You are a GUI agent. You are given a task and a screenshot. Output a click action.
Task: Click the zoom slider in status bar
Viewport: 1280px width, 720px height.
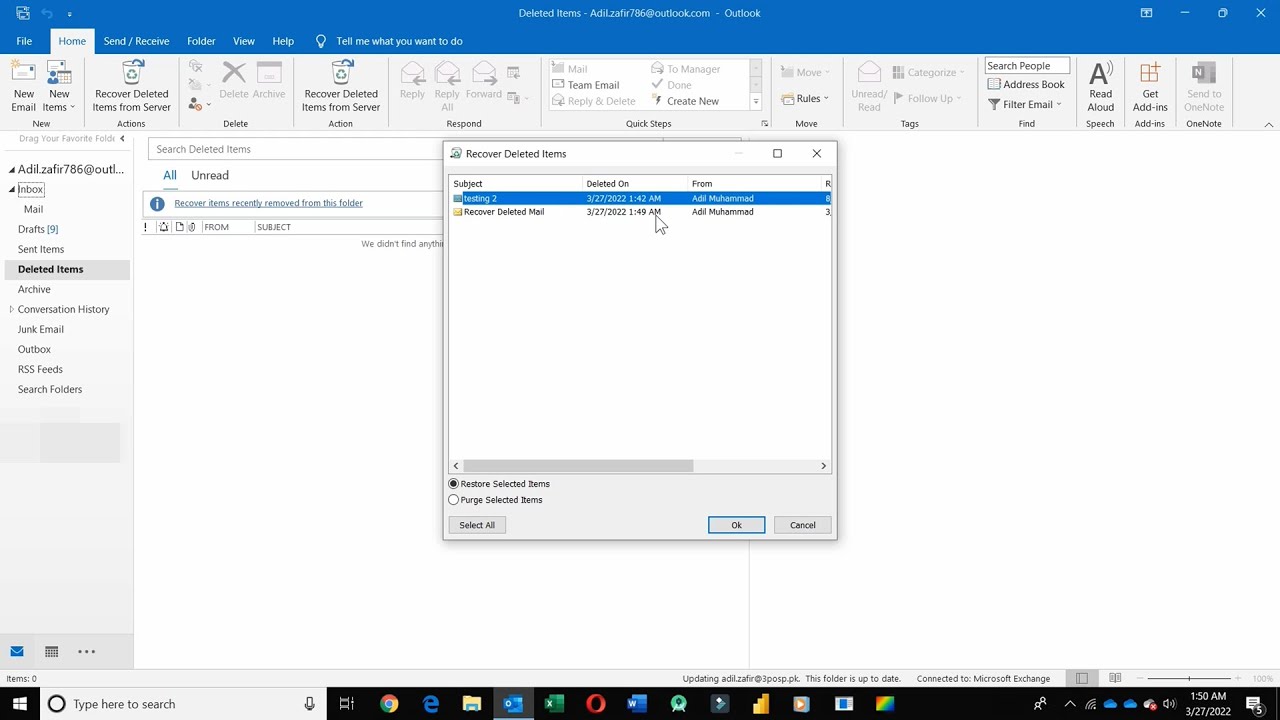pos(1190,679)
